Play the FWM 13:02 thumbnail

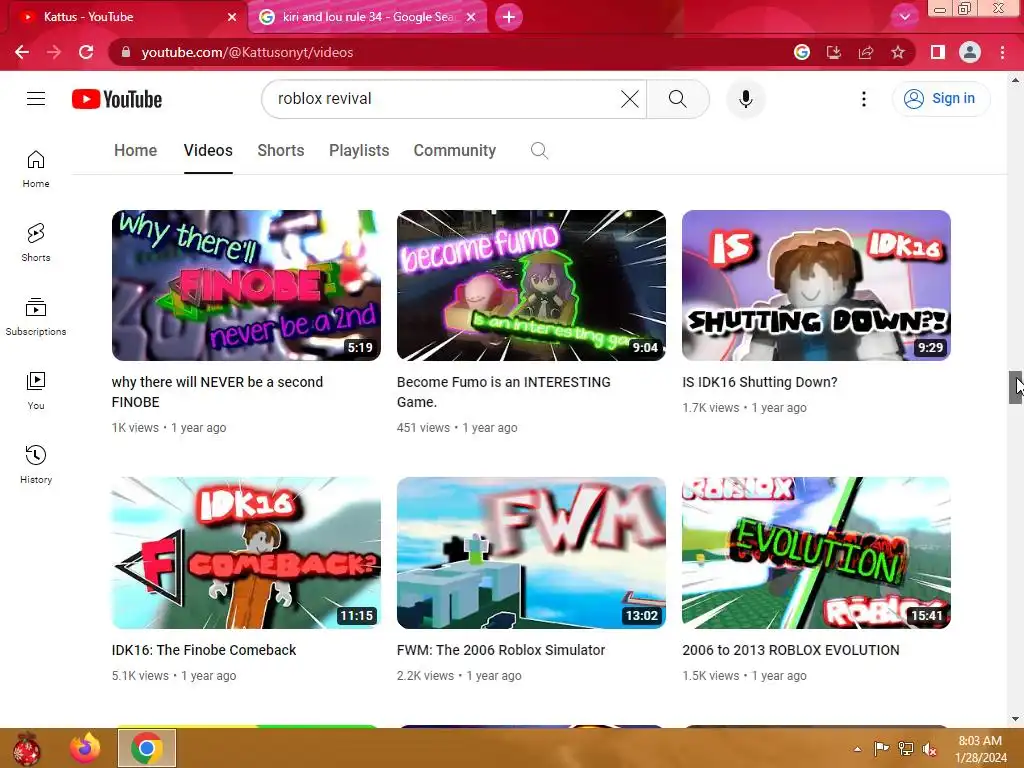[x=531, y=552]
